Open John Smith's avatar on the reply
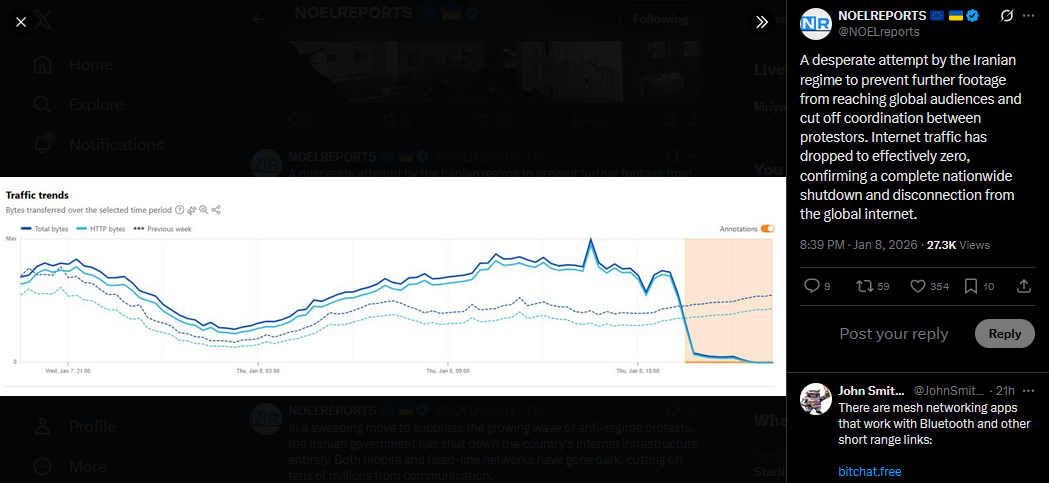This screenshot has width=1049, height=483. (816, 399)
